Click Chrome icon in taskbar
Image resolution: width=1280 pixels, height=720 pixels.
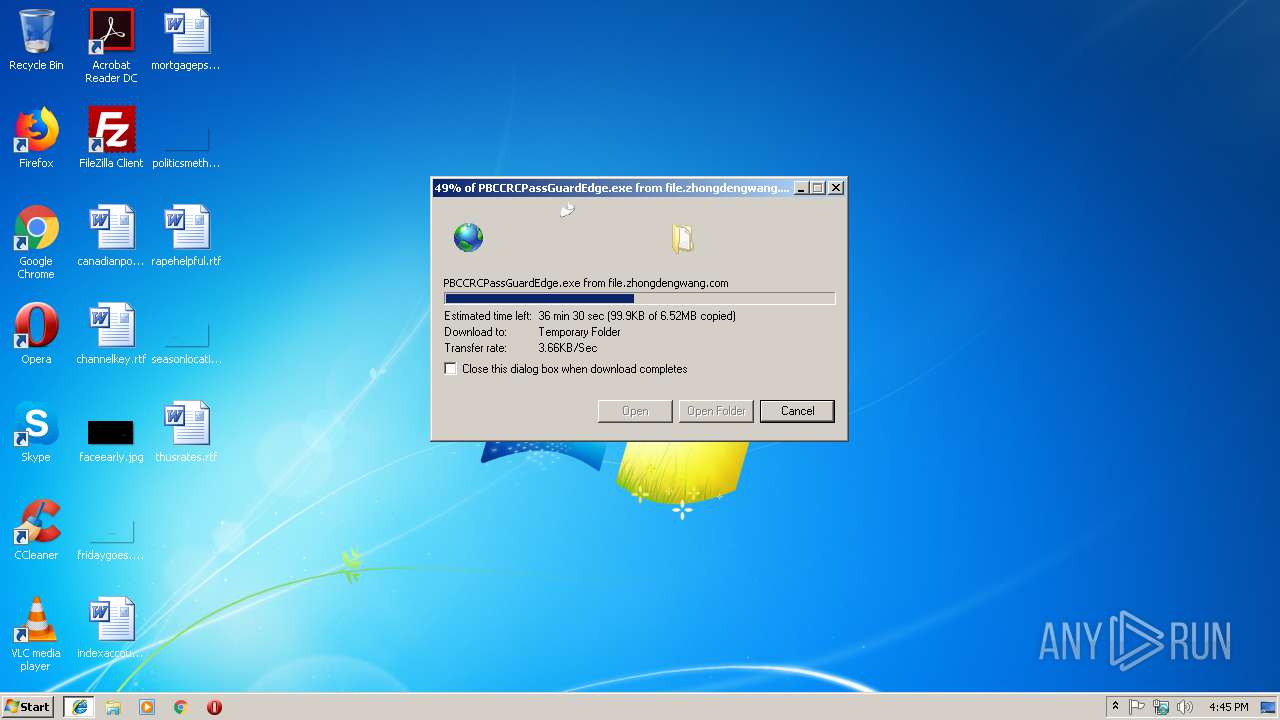pyautogui.click(x=181, y=707)
